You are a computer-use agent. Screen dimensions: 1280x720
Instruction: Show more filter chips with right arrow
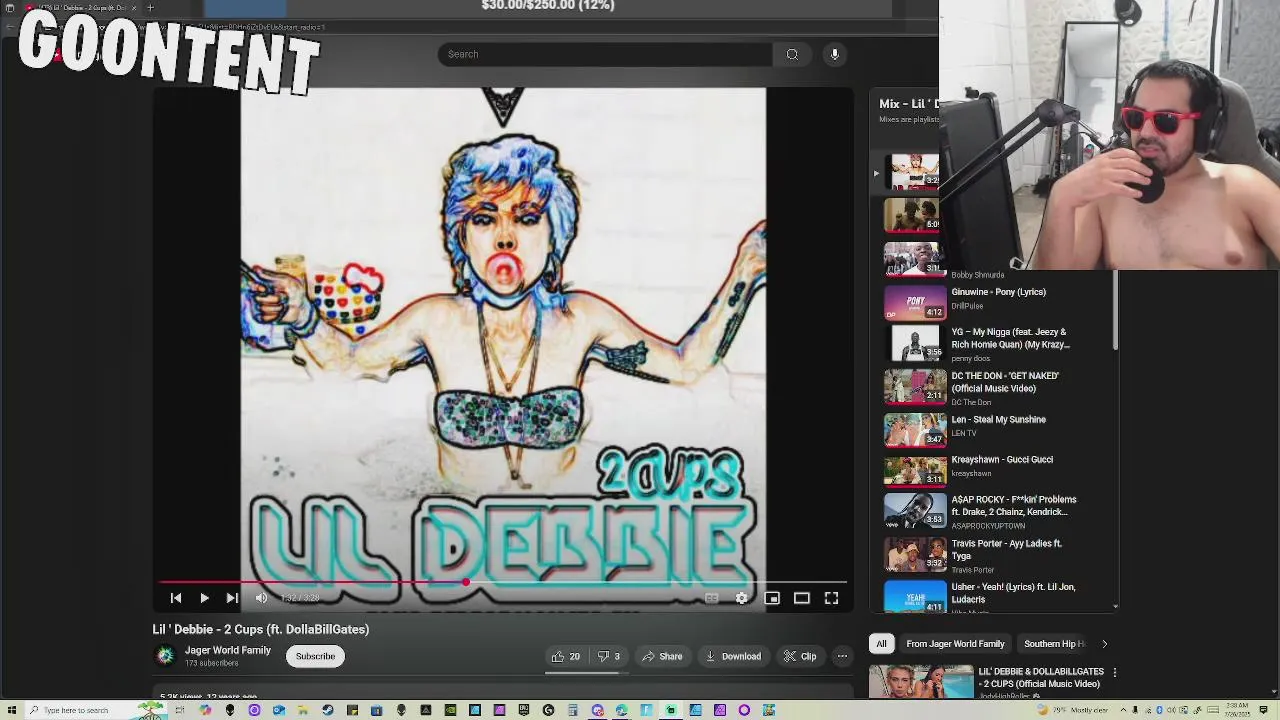[1104, 644]
